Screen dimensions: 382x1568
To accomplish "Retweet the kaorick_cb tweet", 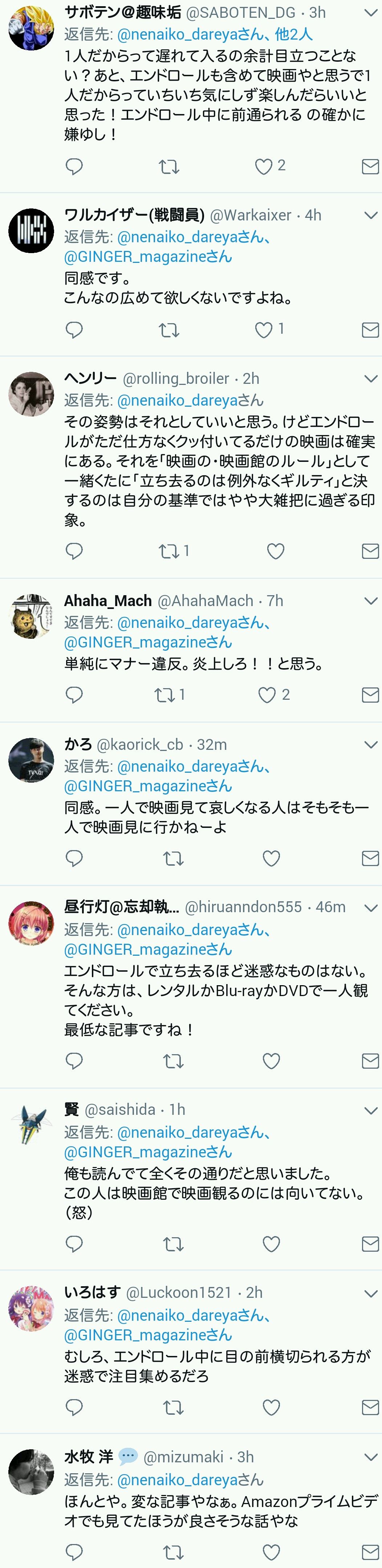I will coord(173,858).
